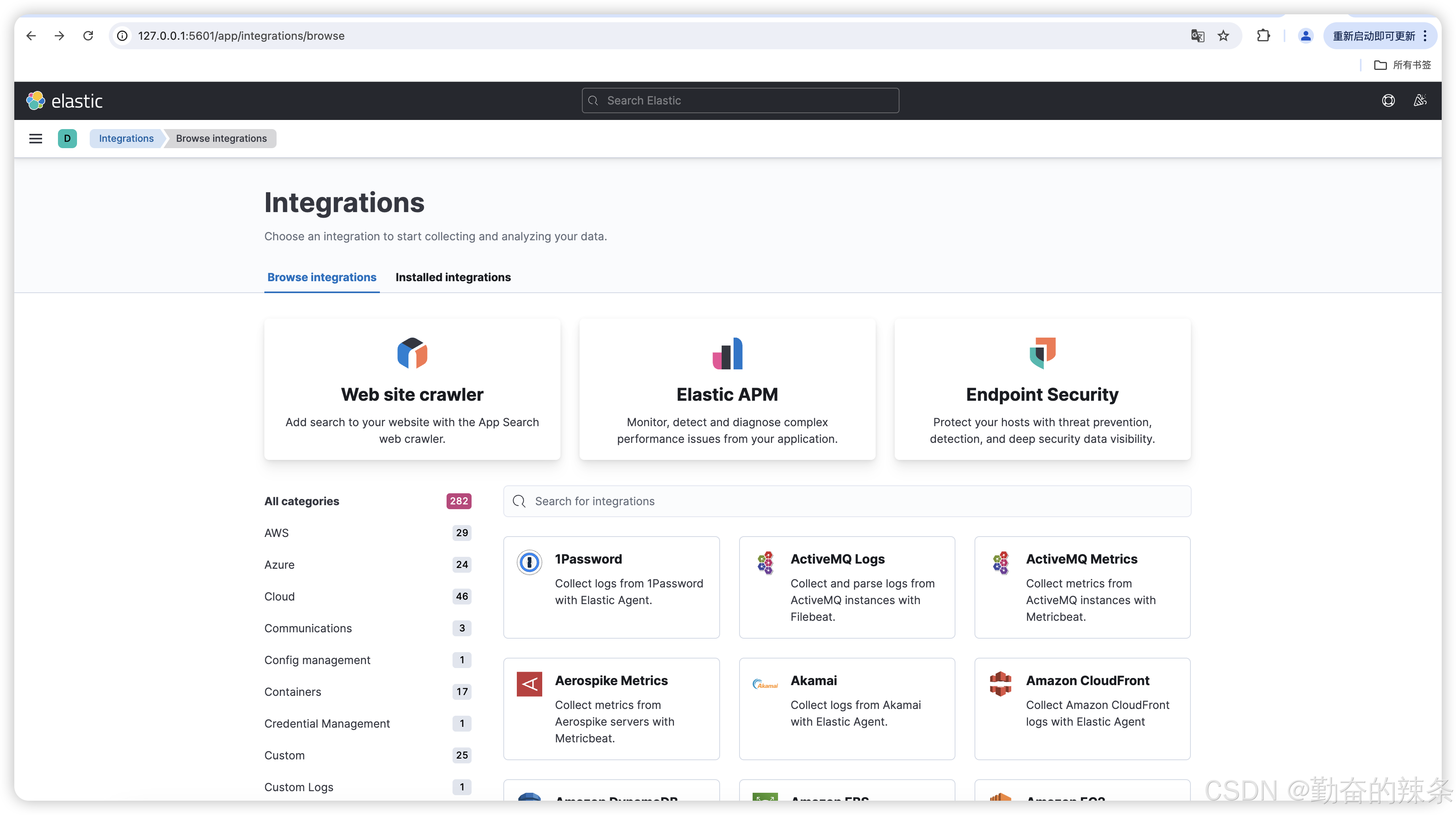Click the Akamai logo icon

pyautogui.click(x=765, y=684)
